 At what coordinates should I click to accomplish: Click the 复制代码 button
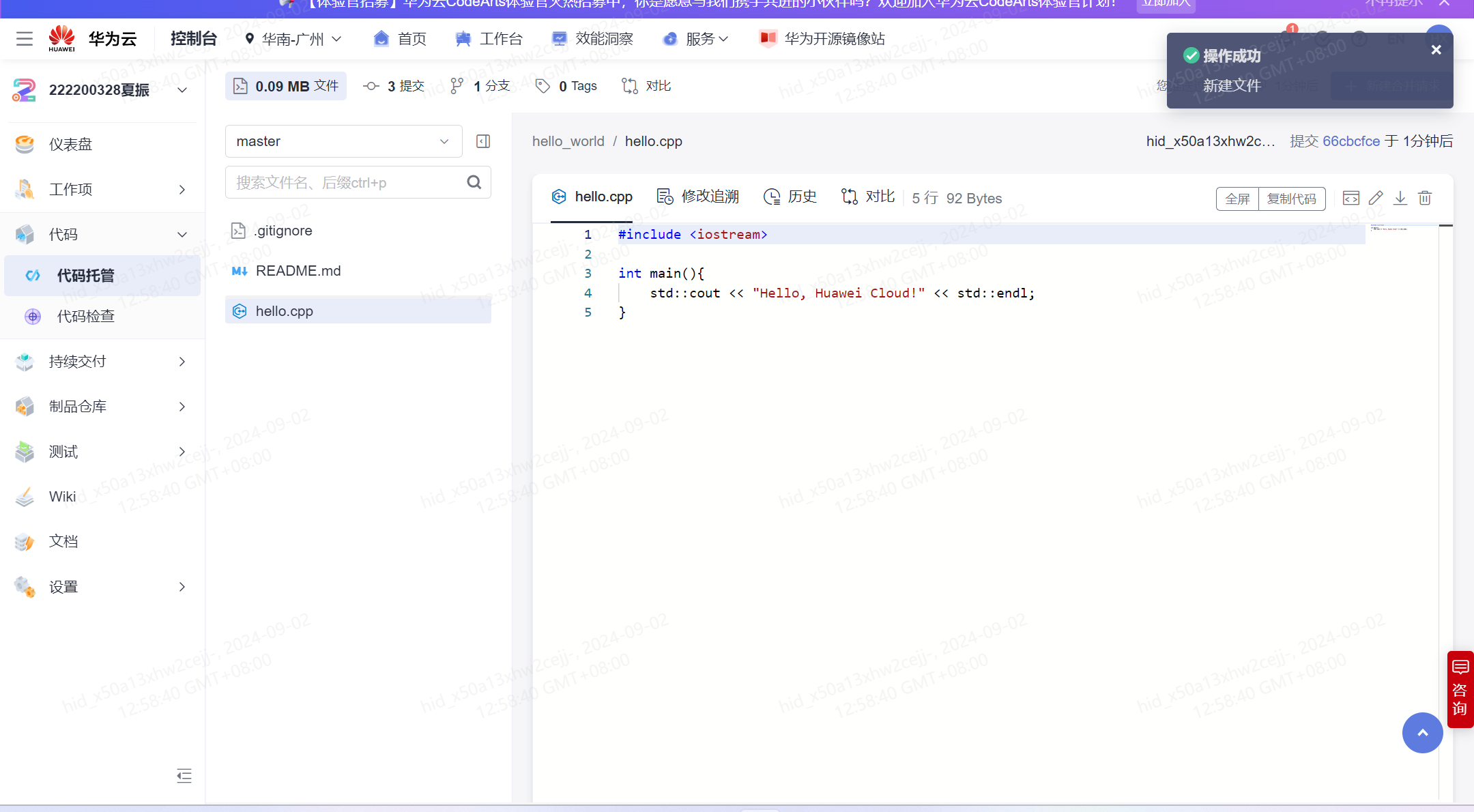click(x=1291, y=199)
